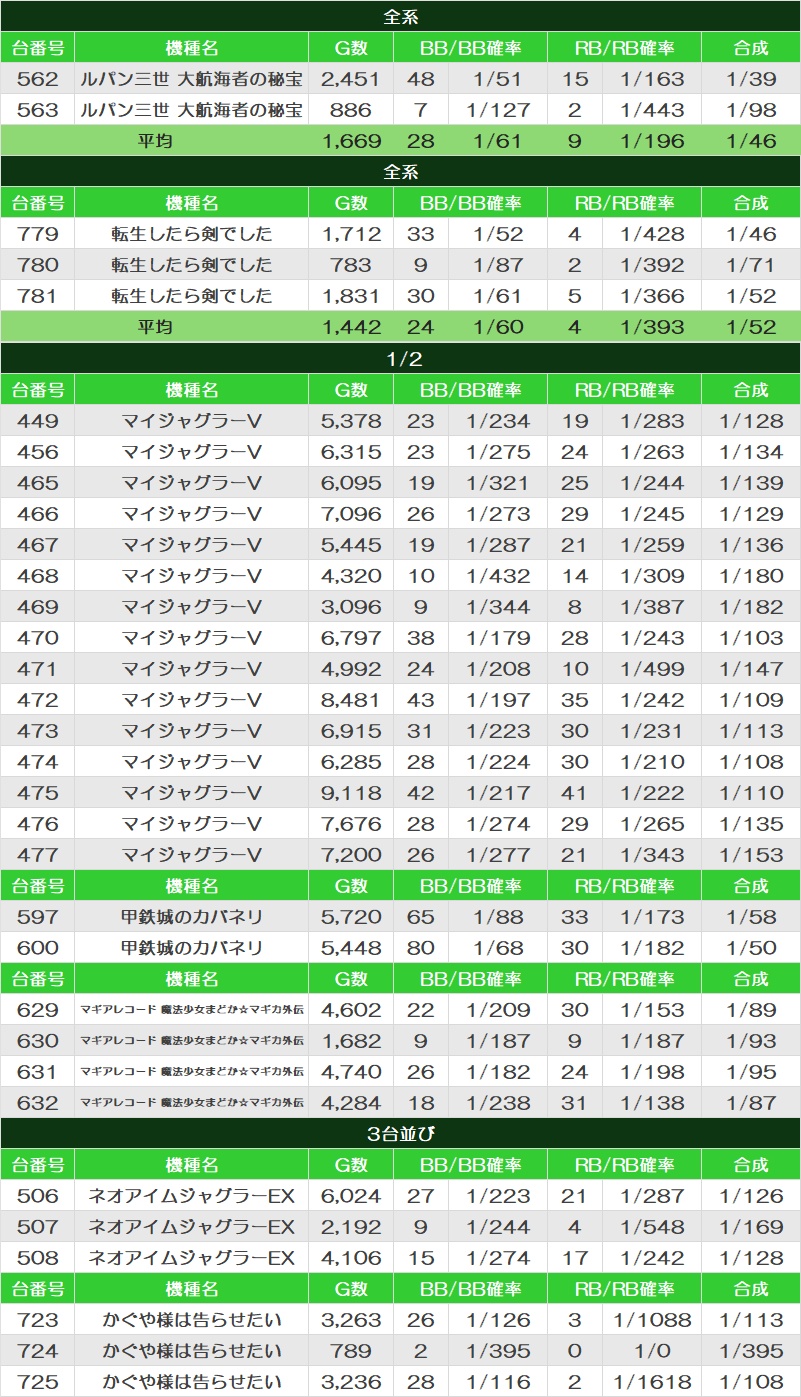Click BB rate 1/88 in row 597

[x=497, y=917]
